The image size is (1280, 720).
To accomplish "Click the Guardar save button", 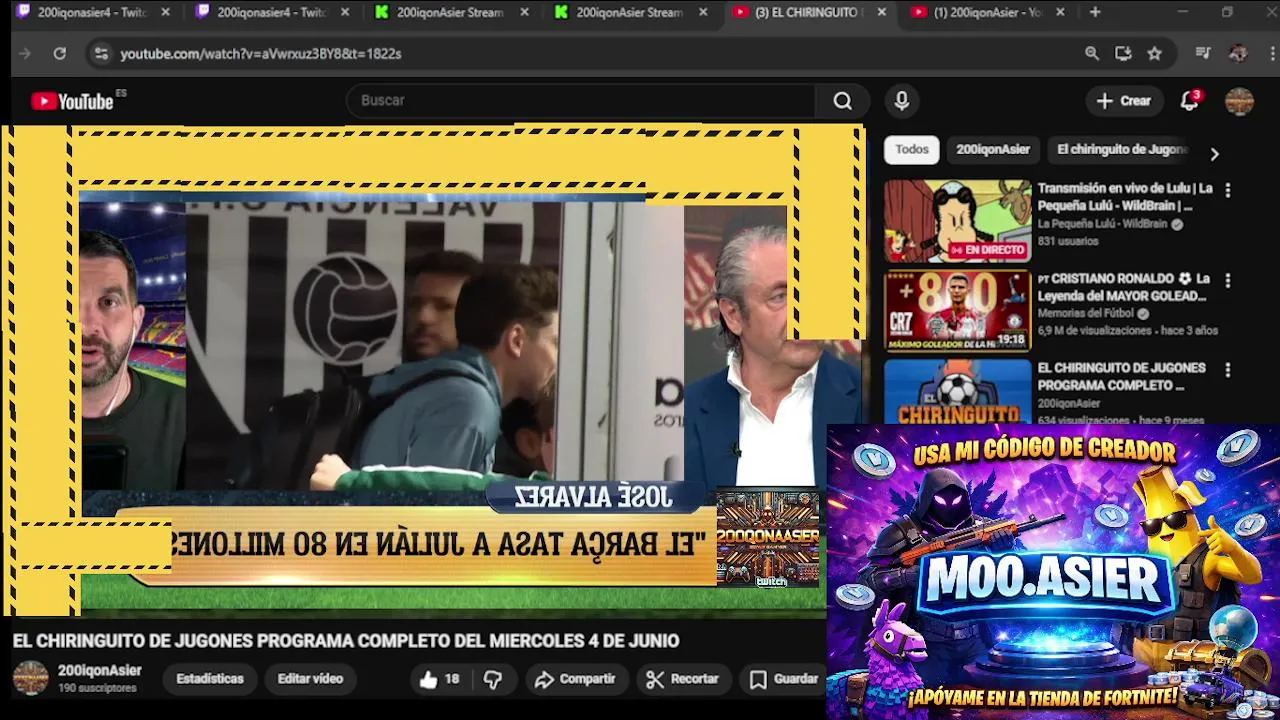I will tap(784, 679).
